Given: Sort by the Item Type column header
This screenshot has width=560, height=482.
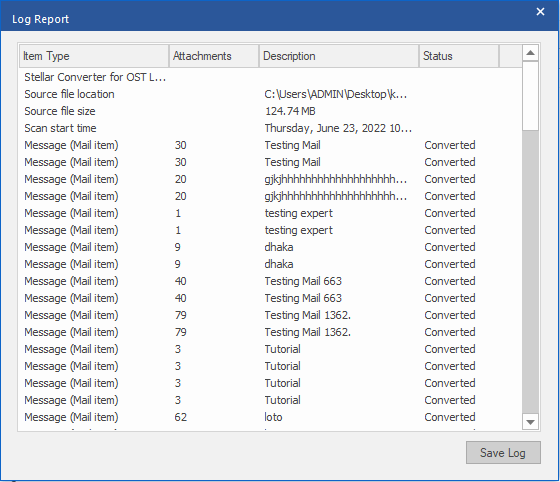Looking at the screenshot, I should tap(94, 56).
